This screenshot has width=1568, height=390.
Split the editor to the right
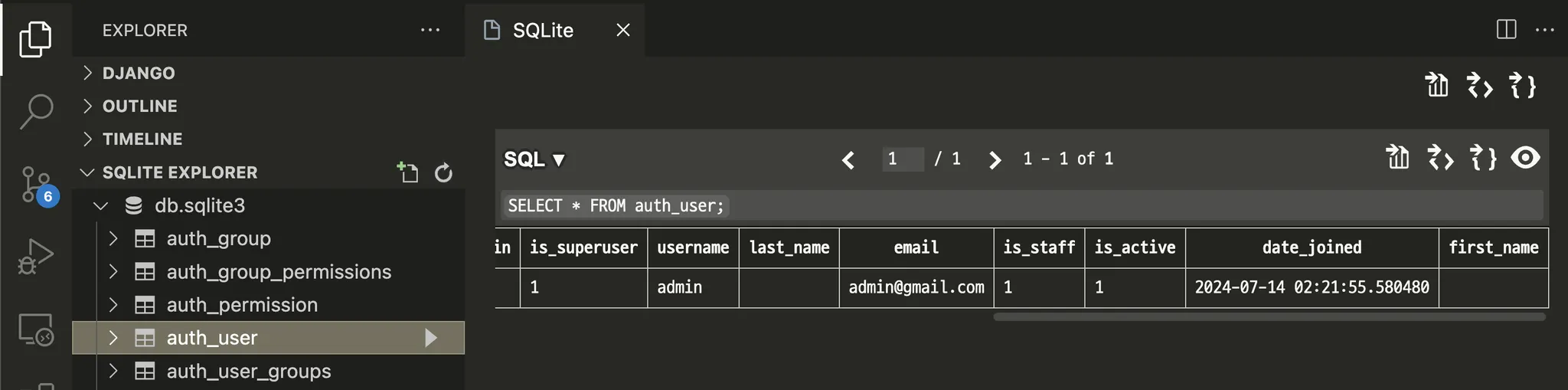coord(1506,30)
